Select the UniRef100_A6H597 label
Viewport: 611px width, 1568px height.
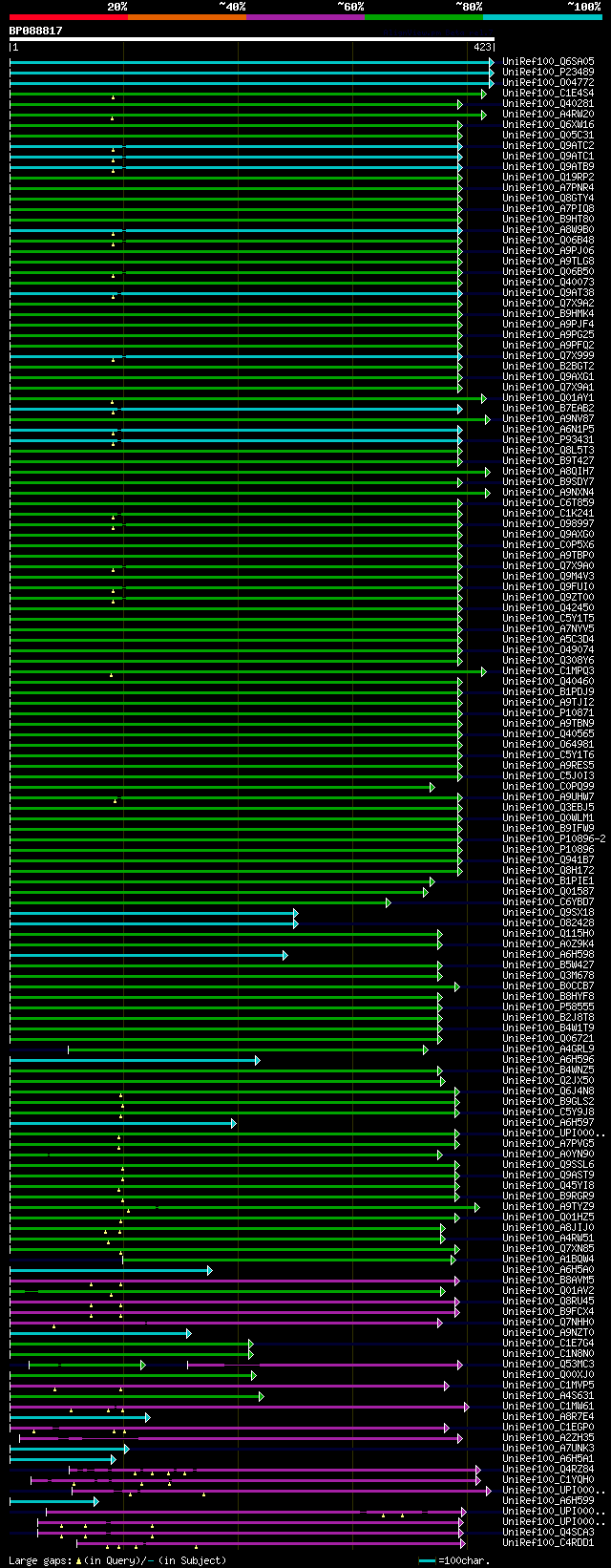coord(548,1123)
